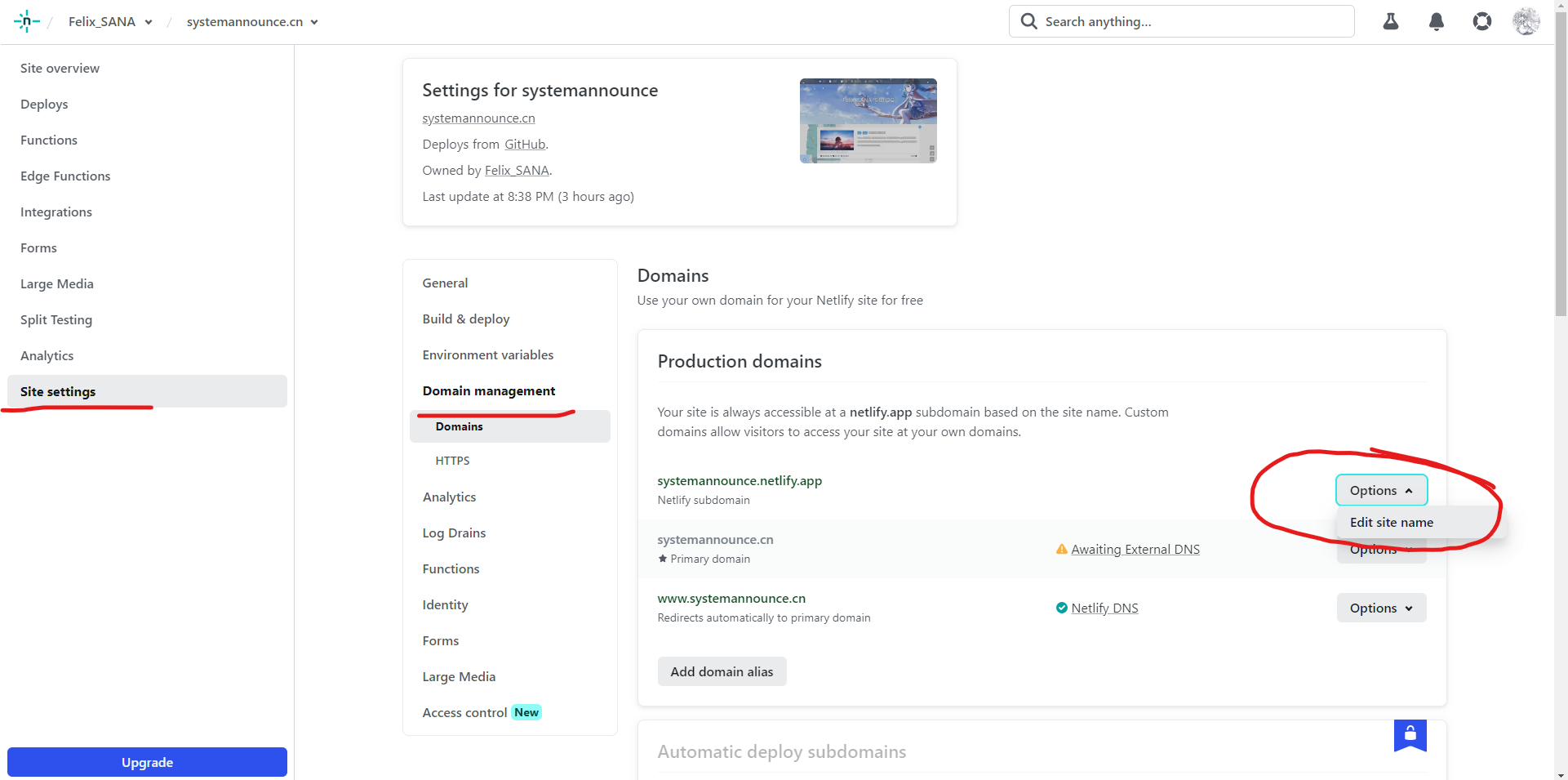This screenshot has height=780, width=1568.
Task: Click the Netlify logo icon
Action: 26,21
